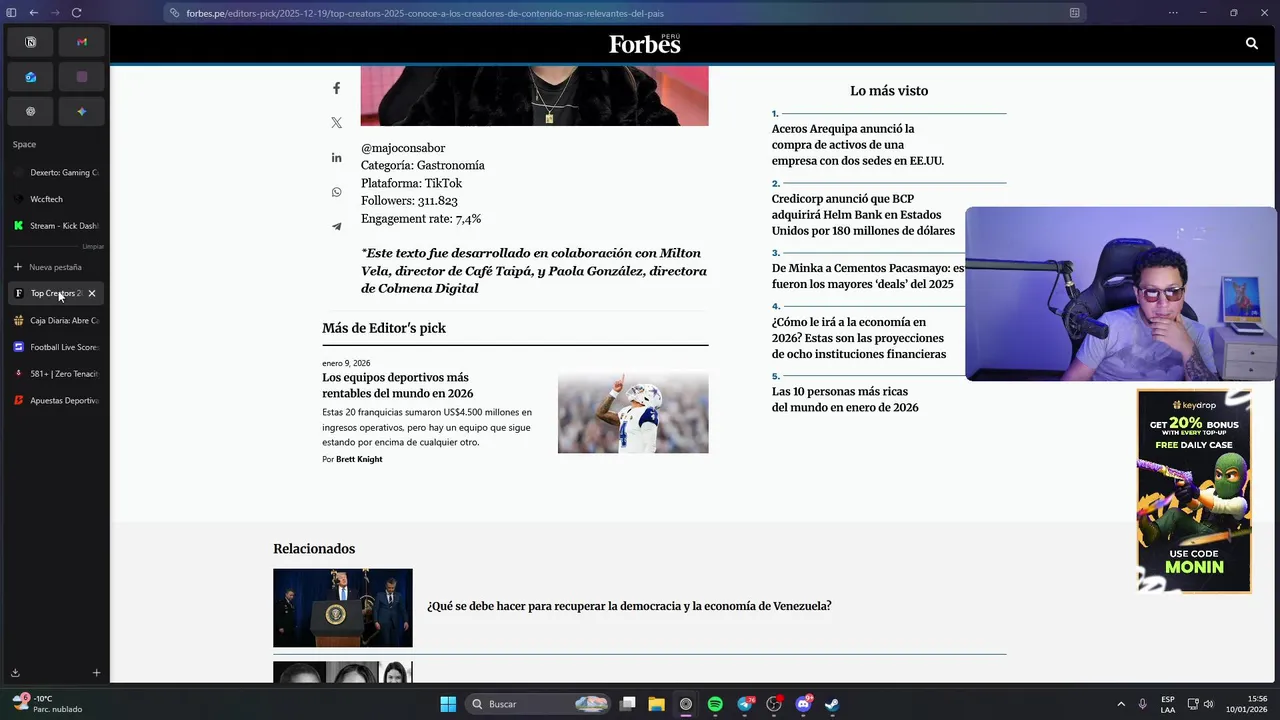Click the Venezuela article podium thumbnail
Screen dimensions: 1280x720
(342, 608)
